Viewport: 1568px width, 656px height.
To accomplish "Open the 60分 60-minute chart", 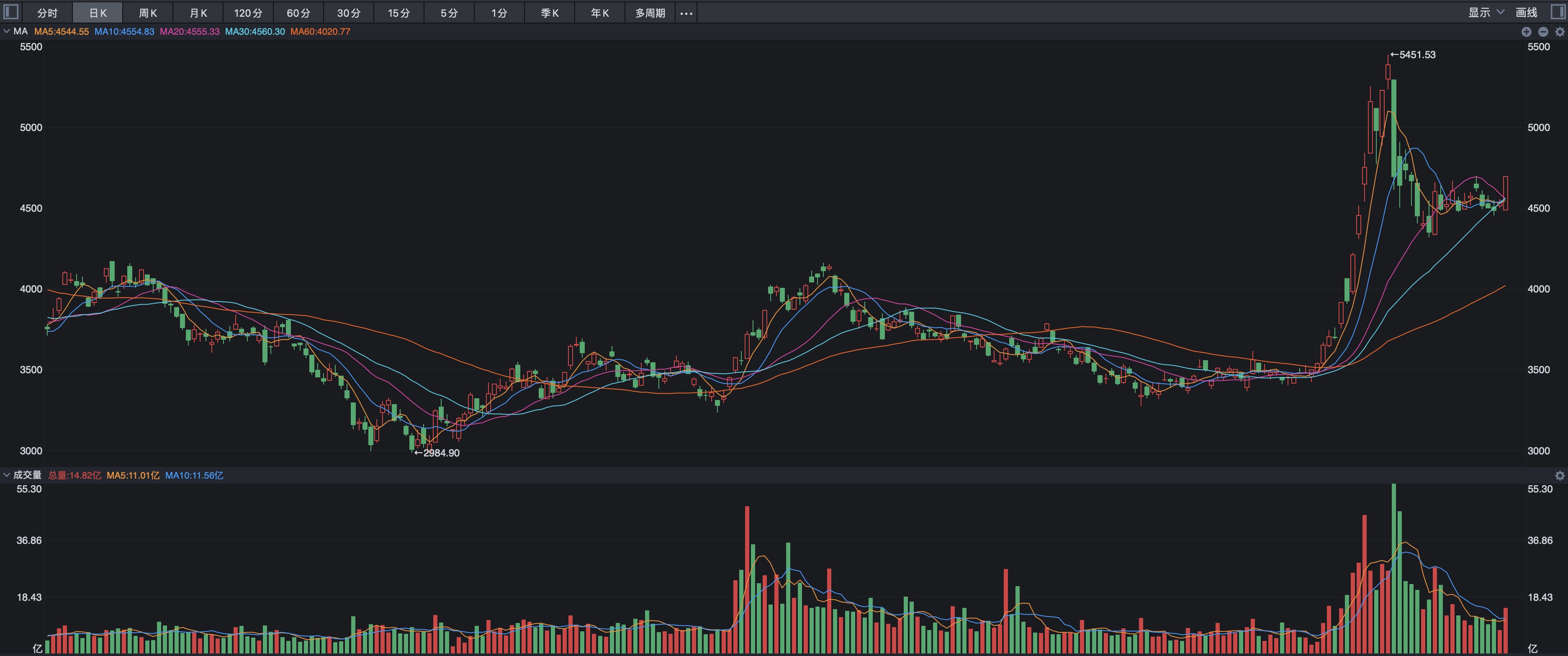I will click(x=298, y=12).
